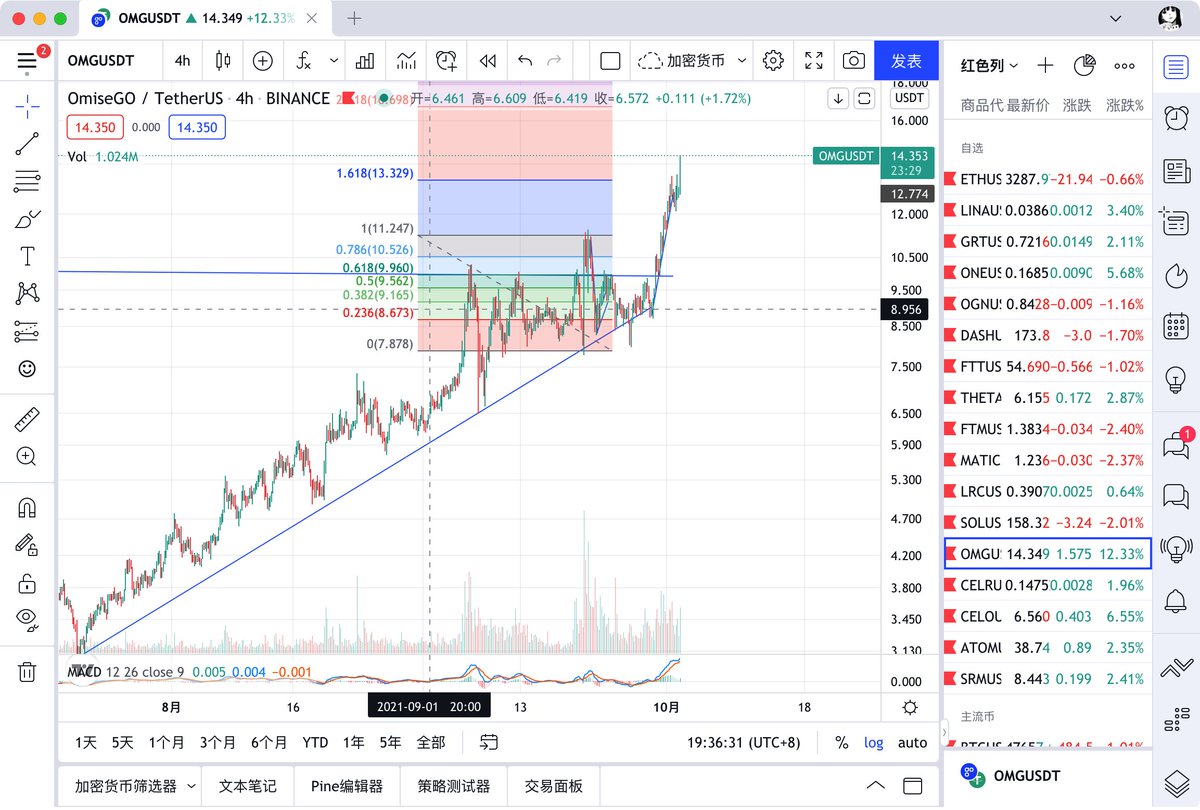
Task: Set range to 3个月
Action: (217, 742)
